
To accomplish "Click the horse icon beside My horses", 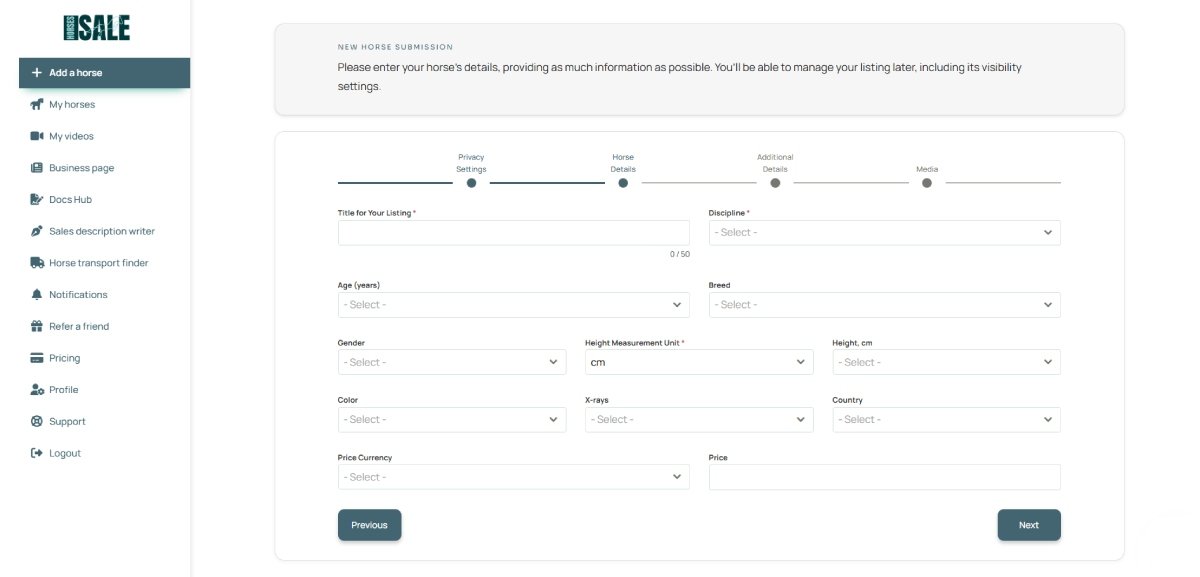I will (x=37, y=104).
